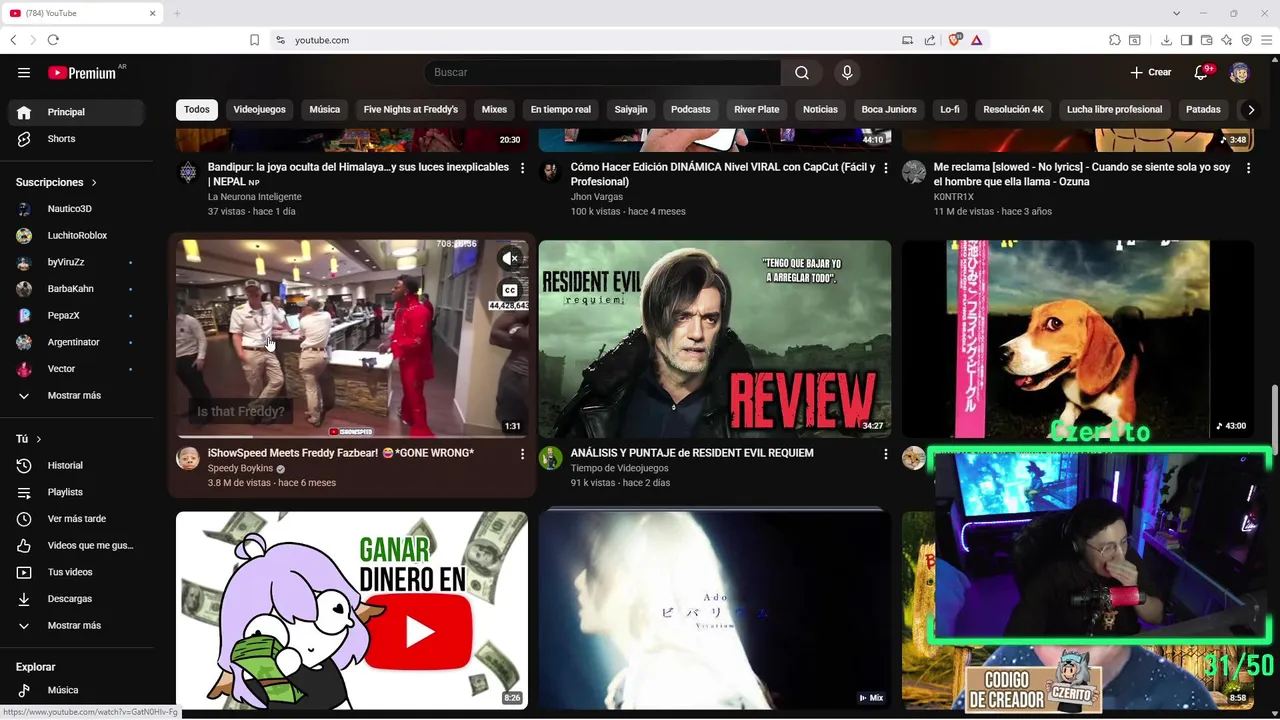
Task: Select the River Plate chip
Action: pos(756,110)
